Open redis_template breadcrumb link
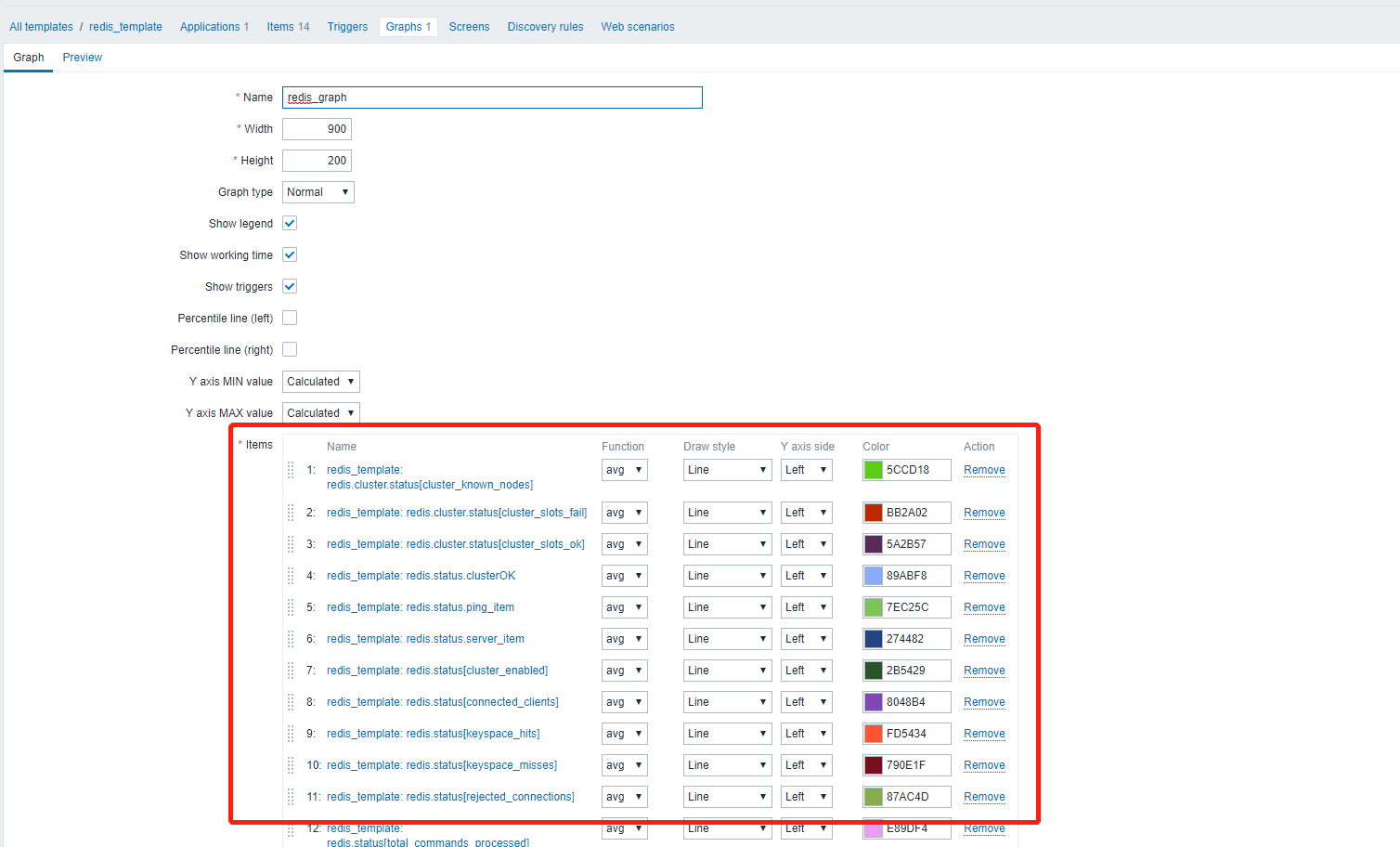 125,27
